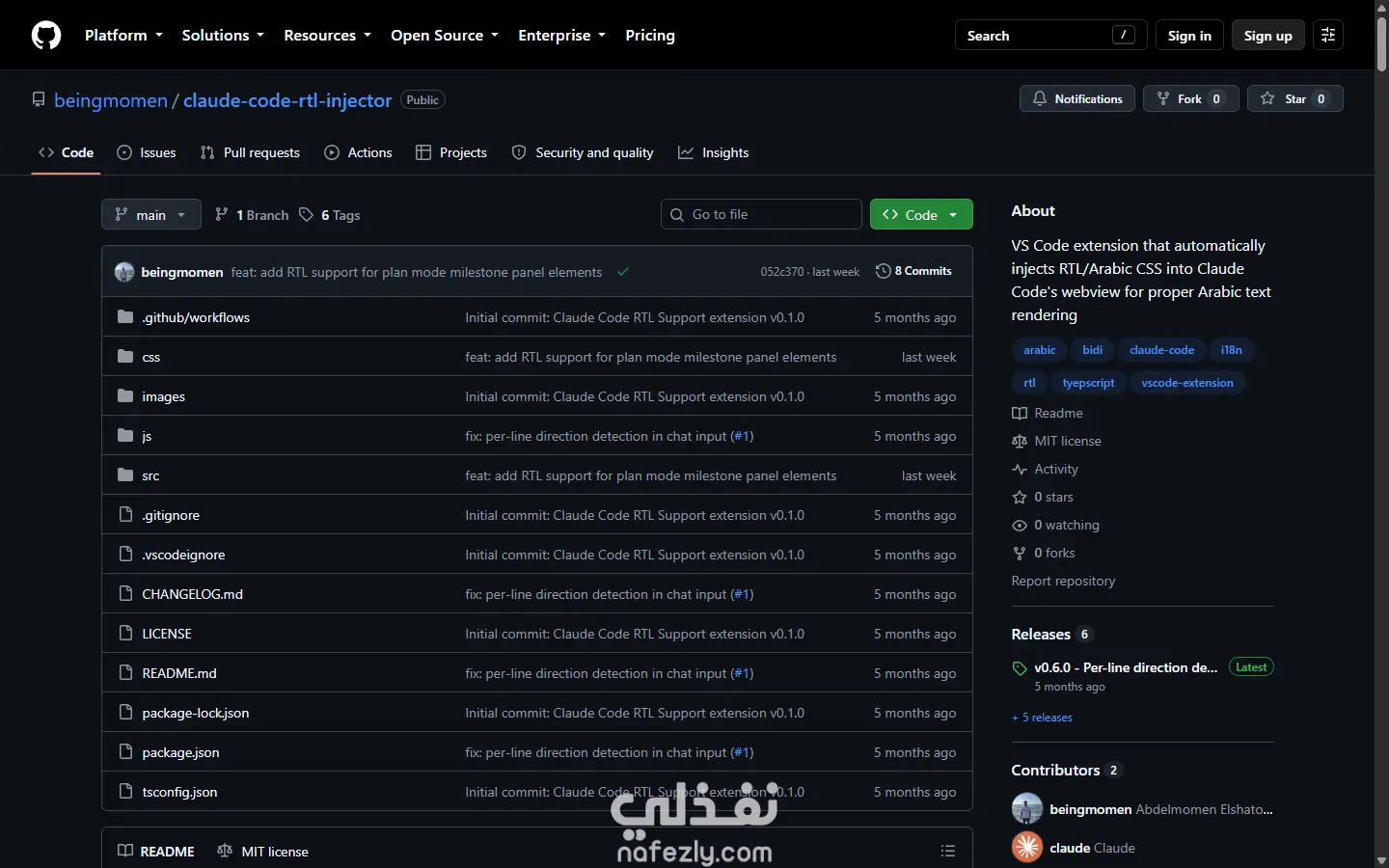
Task: Click the CHANGELOG.md file icon
Action: pyautogui.click(x=125, y=594)
